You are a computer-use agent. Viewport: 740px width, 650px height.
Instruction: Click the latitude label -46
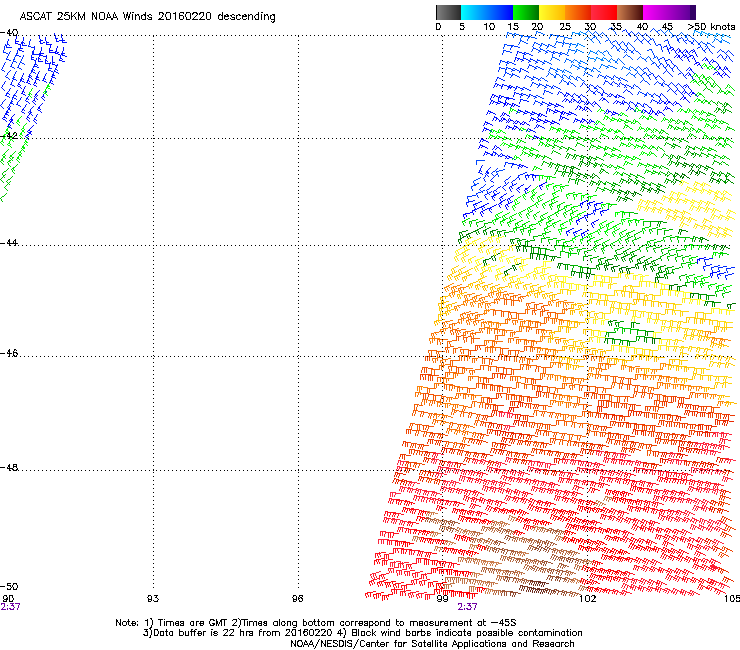click(x=9, y=354)
